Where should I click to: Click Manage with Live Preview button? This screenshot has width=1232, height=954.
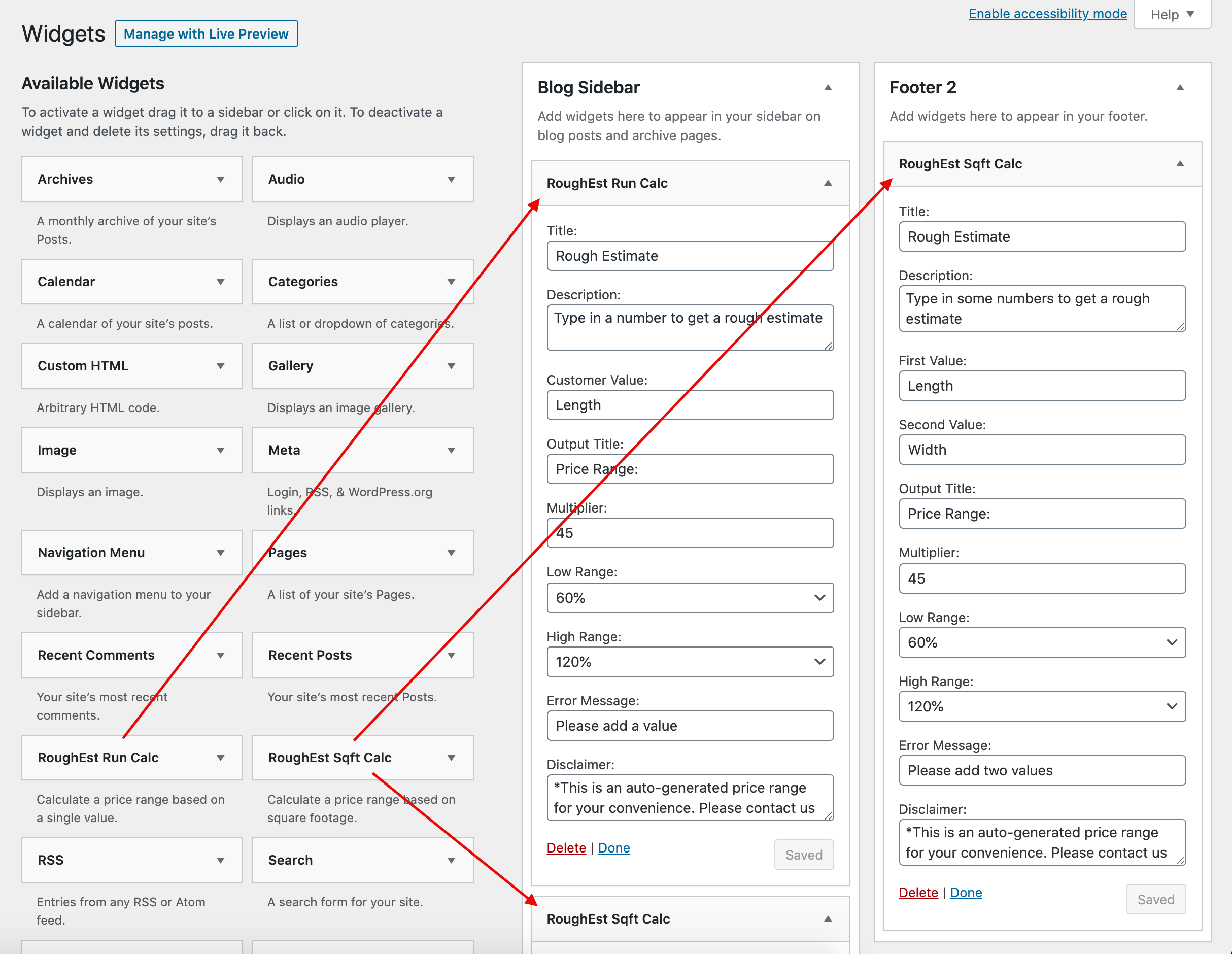205,33
